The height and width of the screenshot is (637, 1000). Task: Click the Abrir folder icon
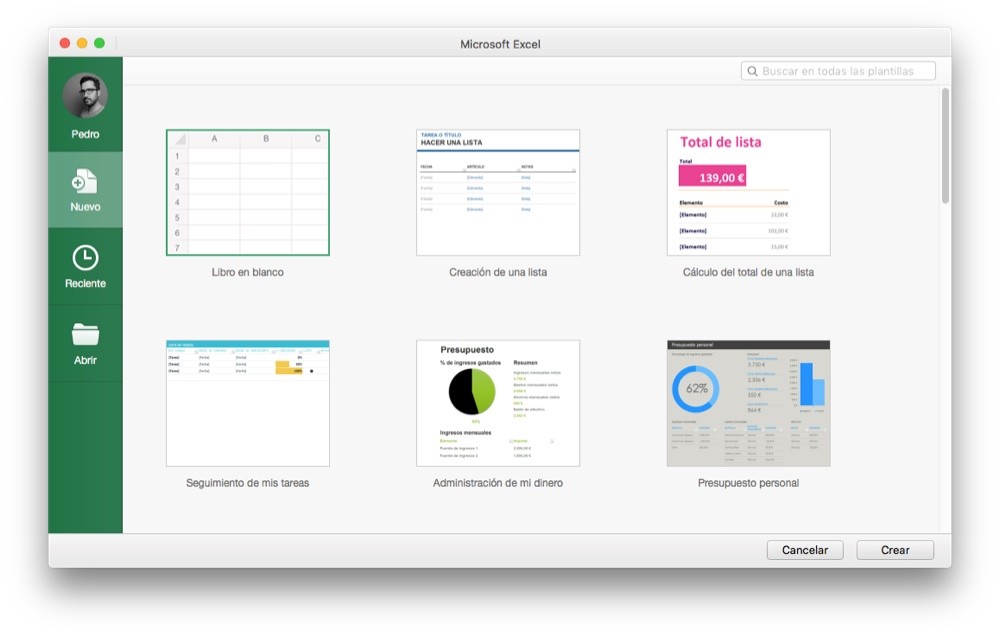tap(85, 335)
